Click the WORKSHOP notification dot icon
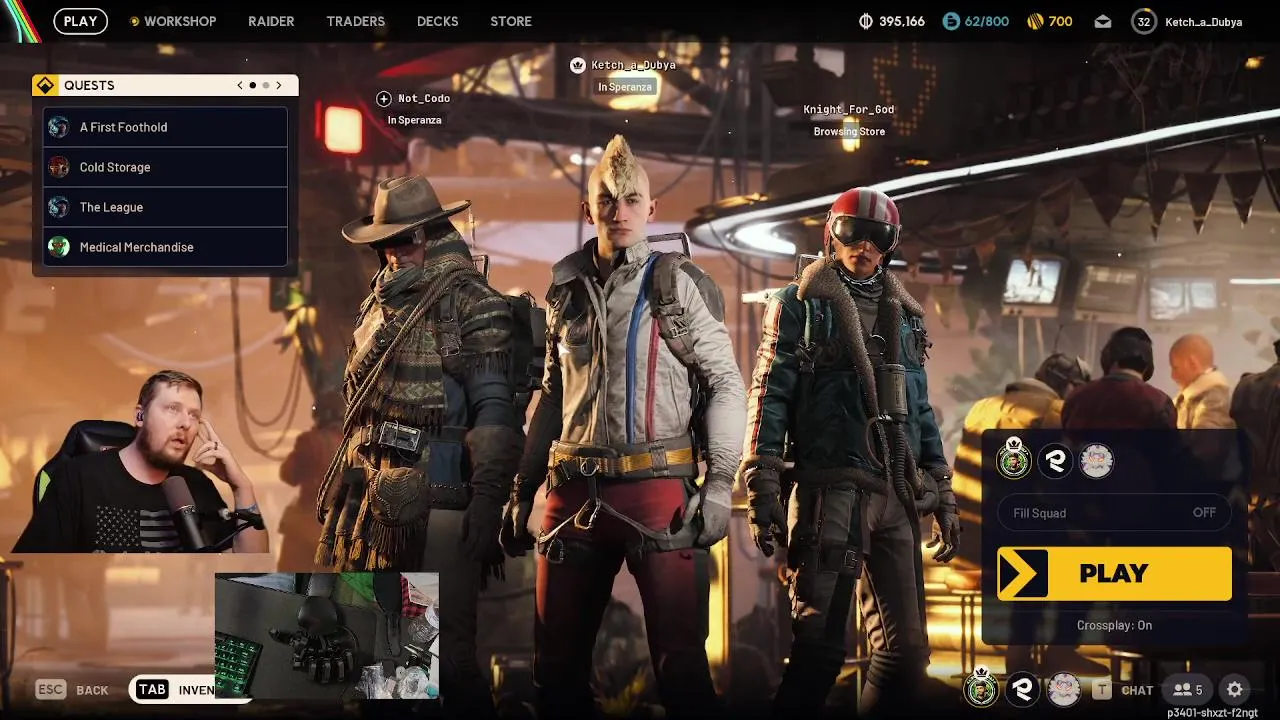Image resolution: width=1280 pixels, height=720 pixels. (x=135, y=21)
